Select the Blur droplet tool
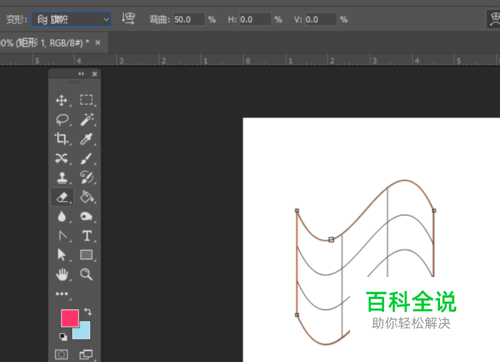Screen dimensions: 500x362 coord(62,216)
